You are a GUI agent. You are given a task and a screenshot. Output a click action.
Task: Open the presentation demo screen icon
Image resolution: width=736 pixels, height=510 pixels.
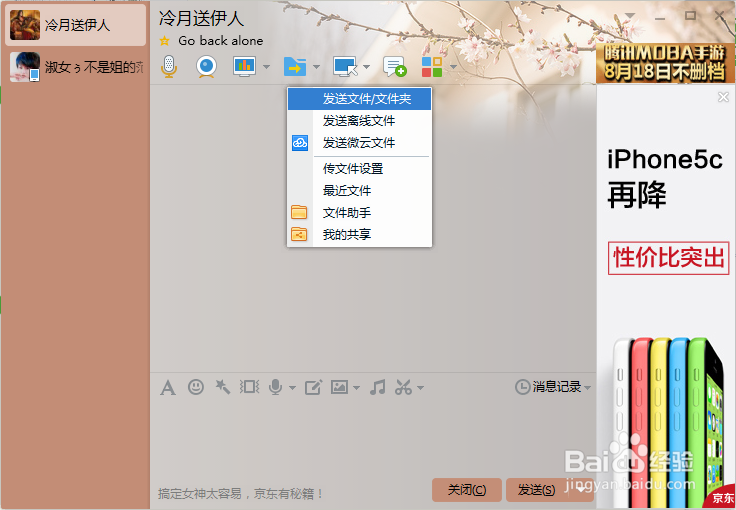click(x=245, y=67)
